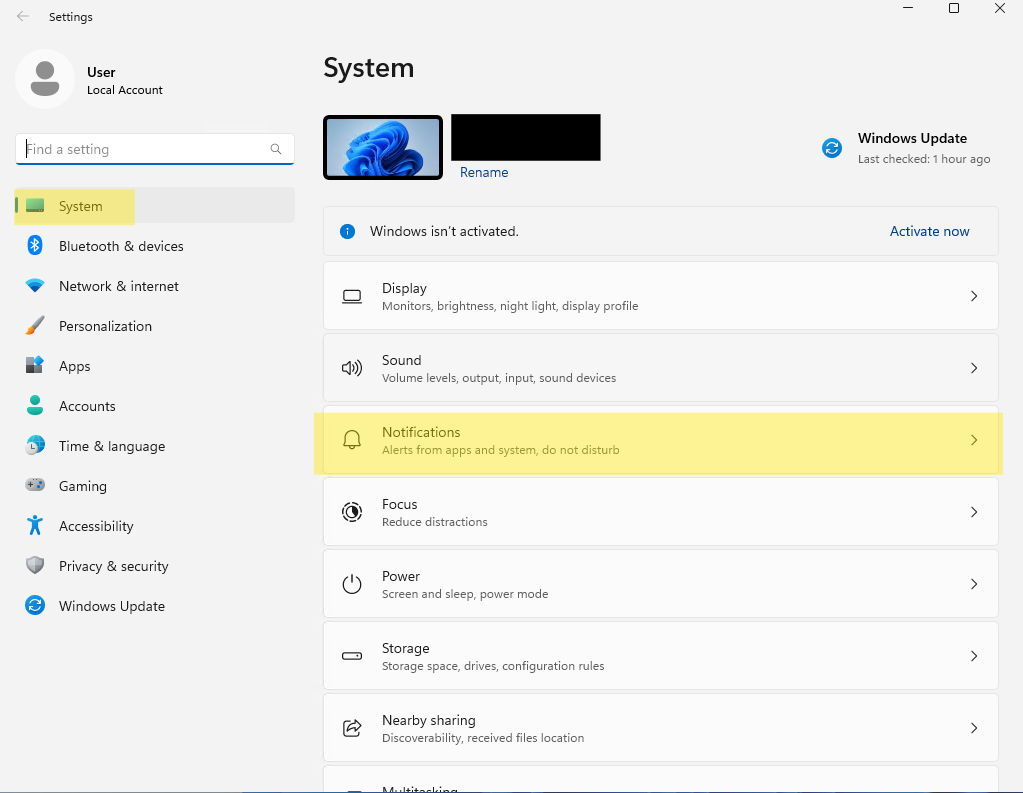
Task: Click the Sound speaker icon
Action: [x=352, y=368]
